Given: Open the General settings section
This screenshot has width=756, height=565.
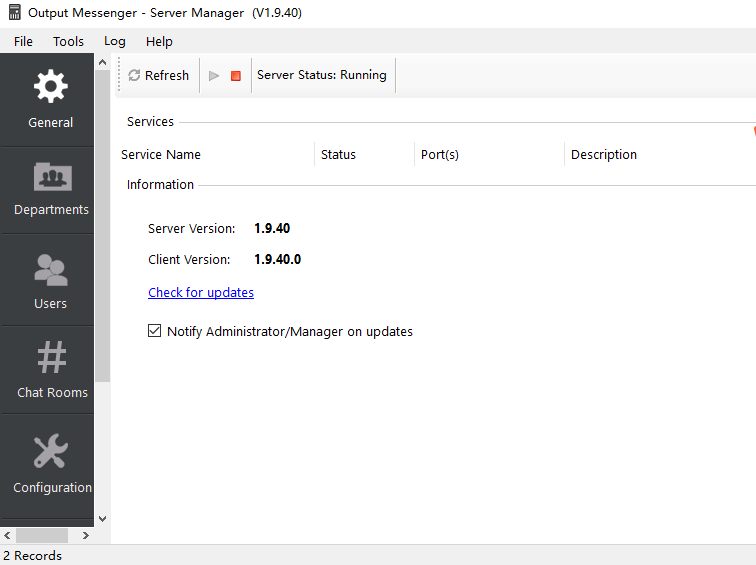Looking at the screenshot, I should coord(50,100).
